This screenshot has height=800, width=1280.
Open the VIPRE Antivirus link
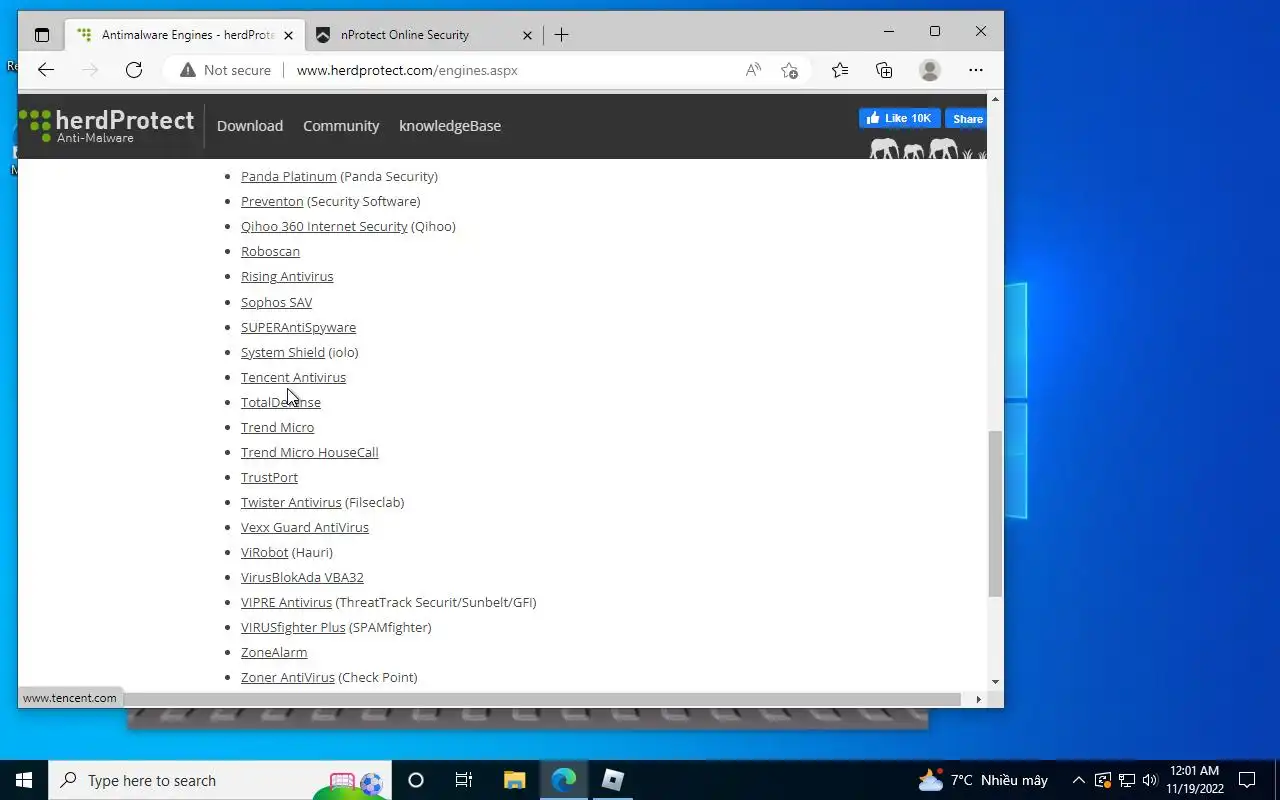pos(286,602)
